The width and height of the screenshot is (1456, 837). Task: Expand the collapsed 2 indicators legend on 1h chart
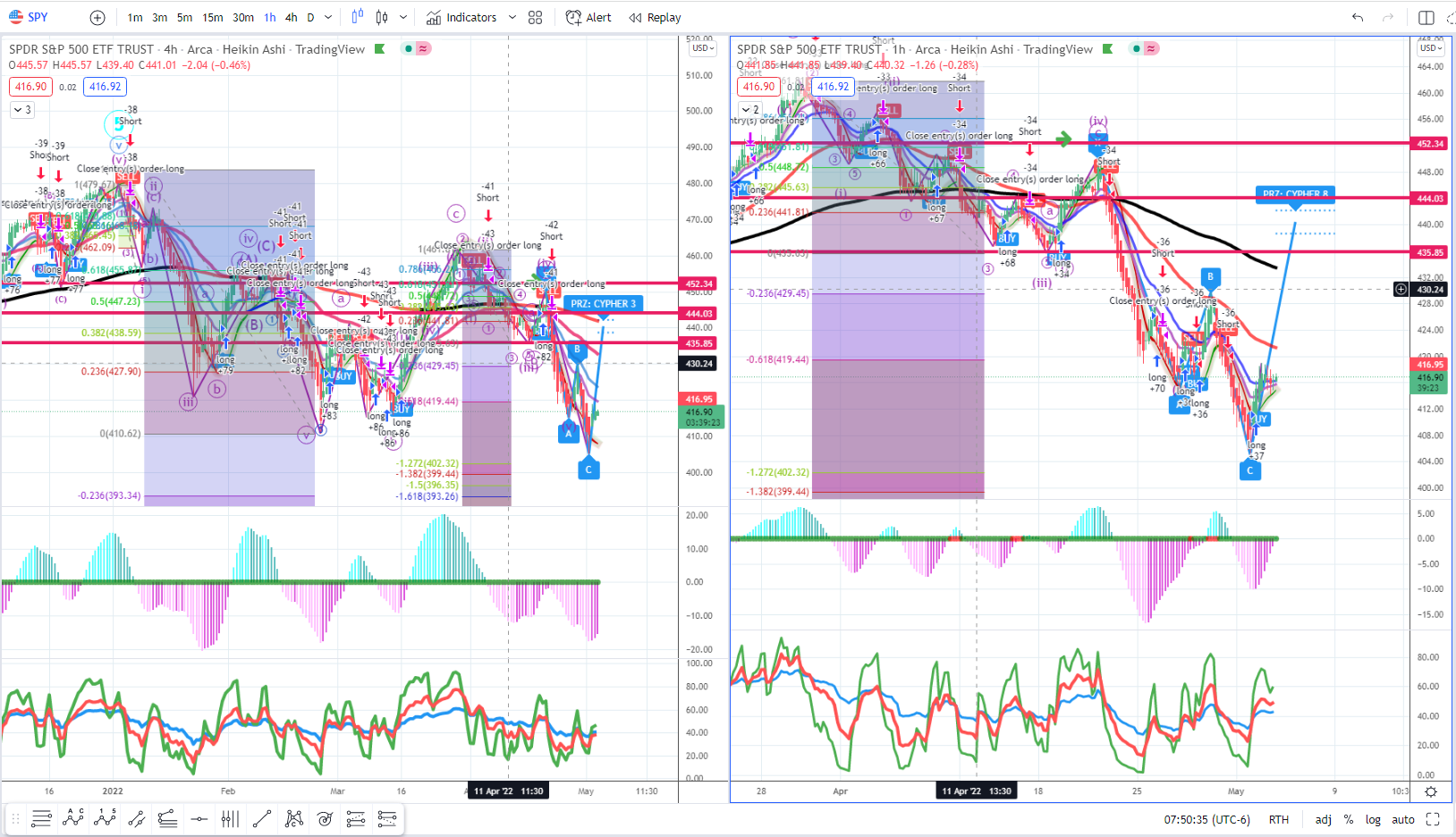coord(750,110)
